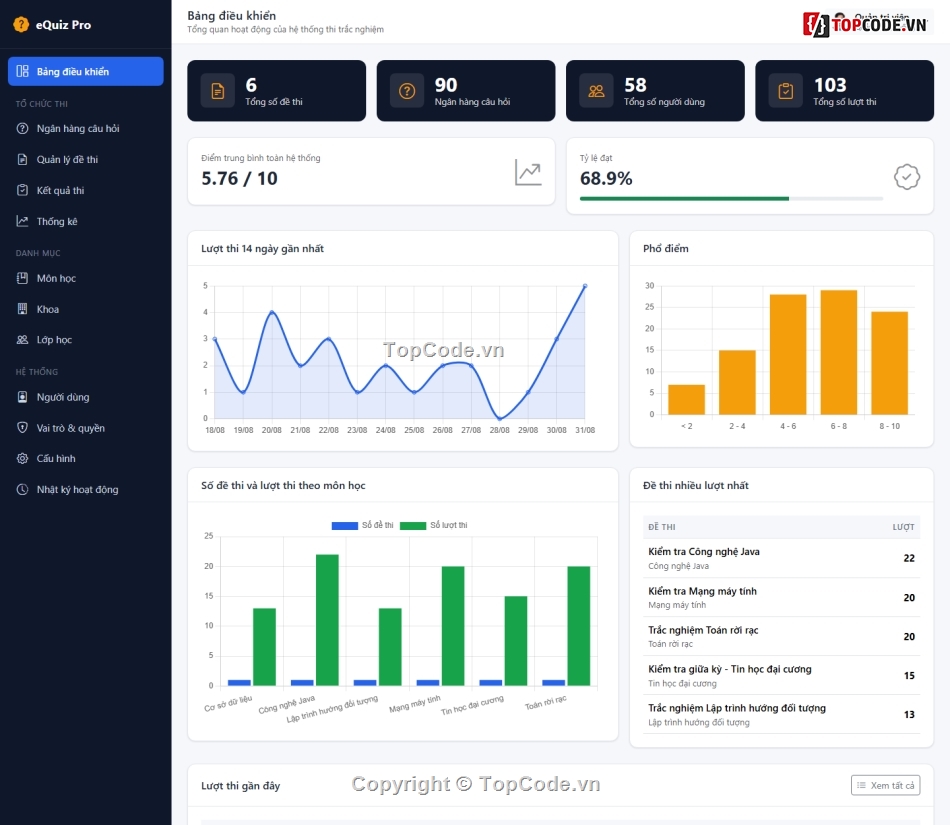
Task: Open Bảng điều khiển in the sidebar
Action: pyautogui.click(x=85, y=71)
